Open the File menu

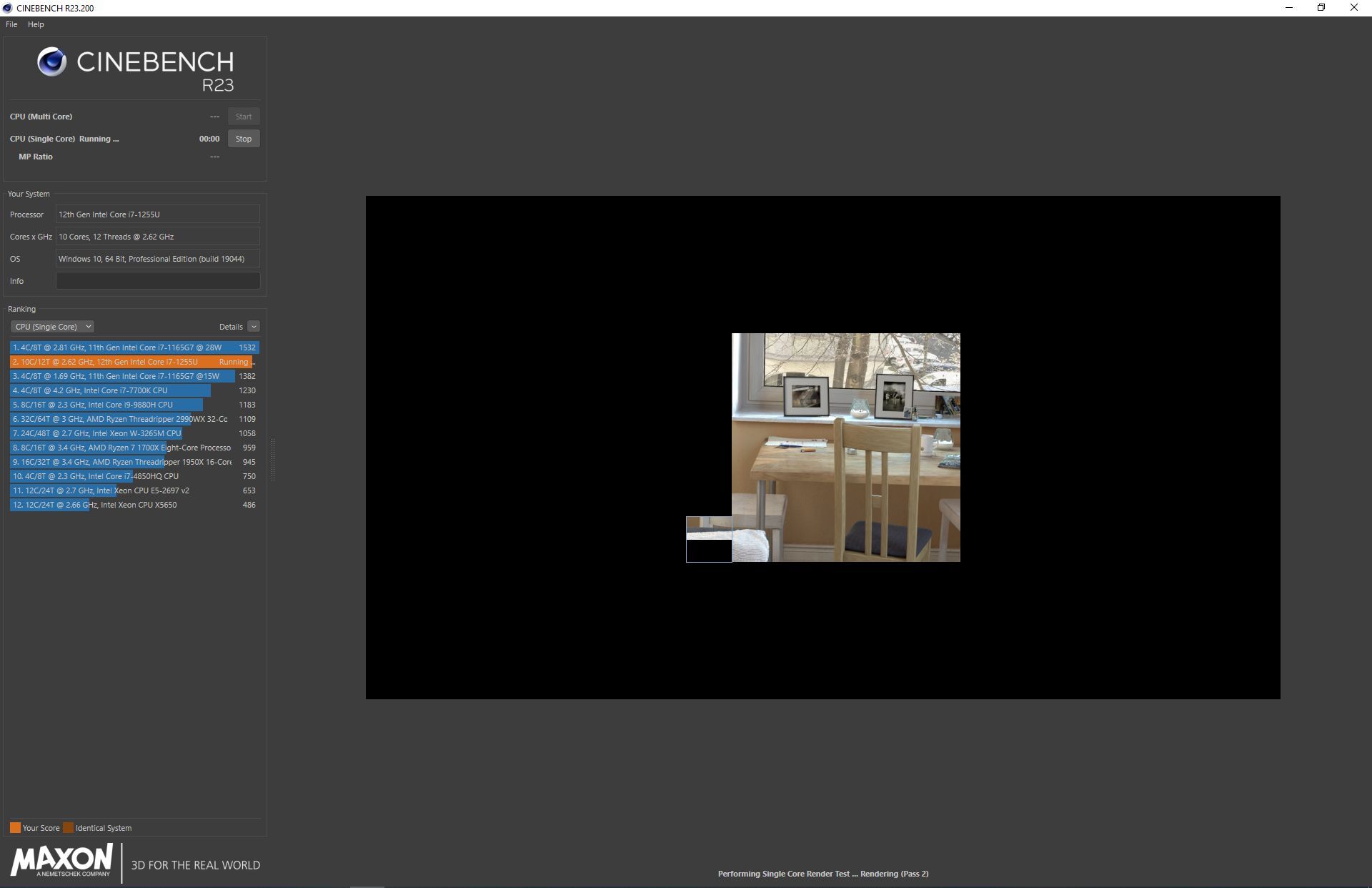(x=11, y=24)
